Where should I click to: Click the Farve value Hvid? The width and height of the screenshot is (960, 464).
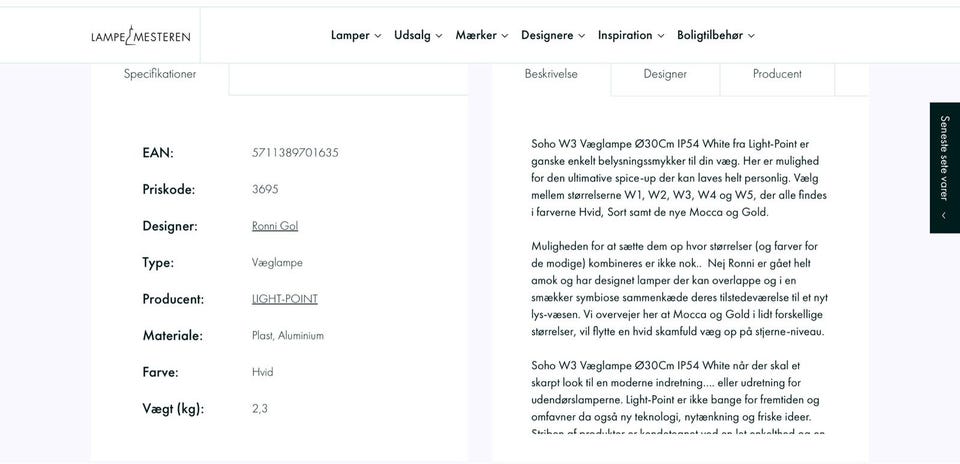point(263,372)
